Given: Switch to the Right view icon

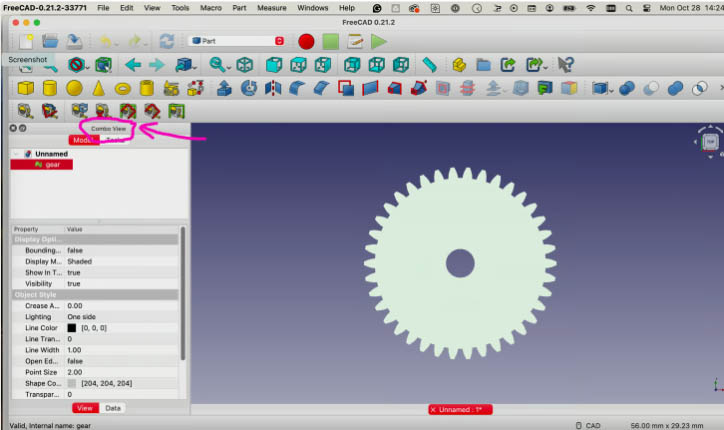Looking at the screenshot, I should point(323,65).
